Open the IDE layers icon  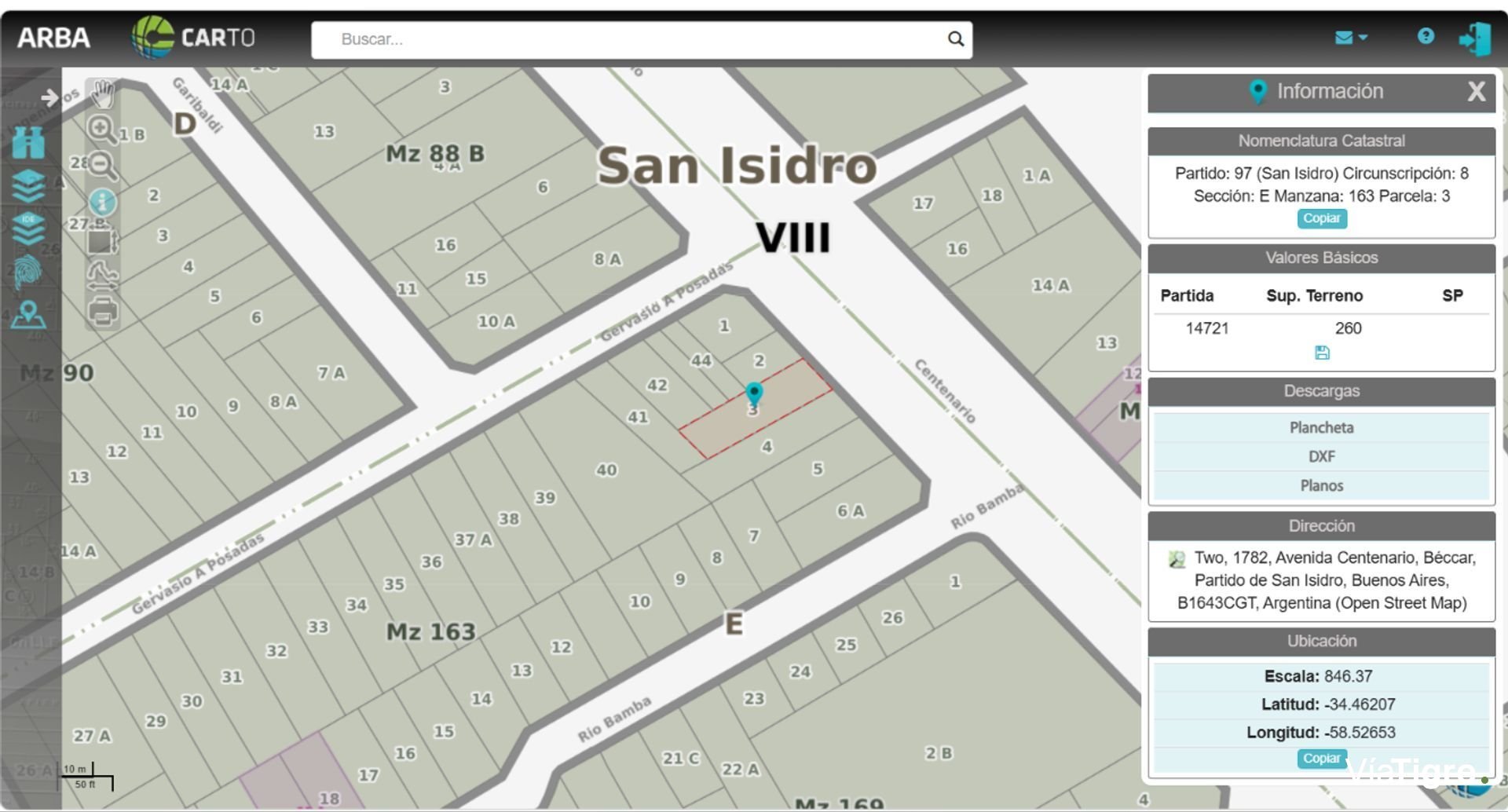(x=28, y=229)
